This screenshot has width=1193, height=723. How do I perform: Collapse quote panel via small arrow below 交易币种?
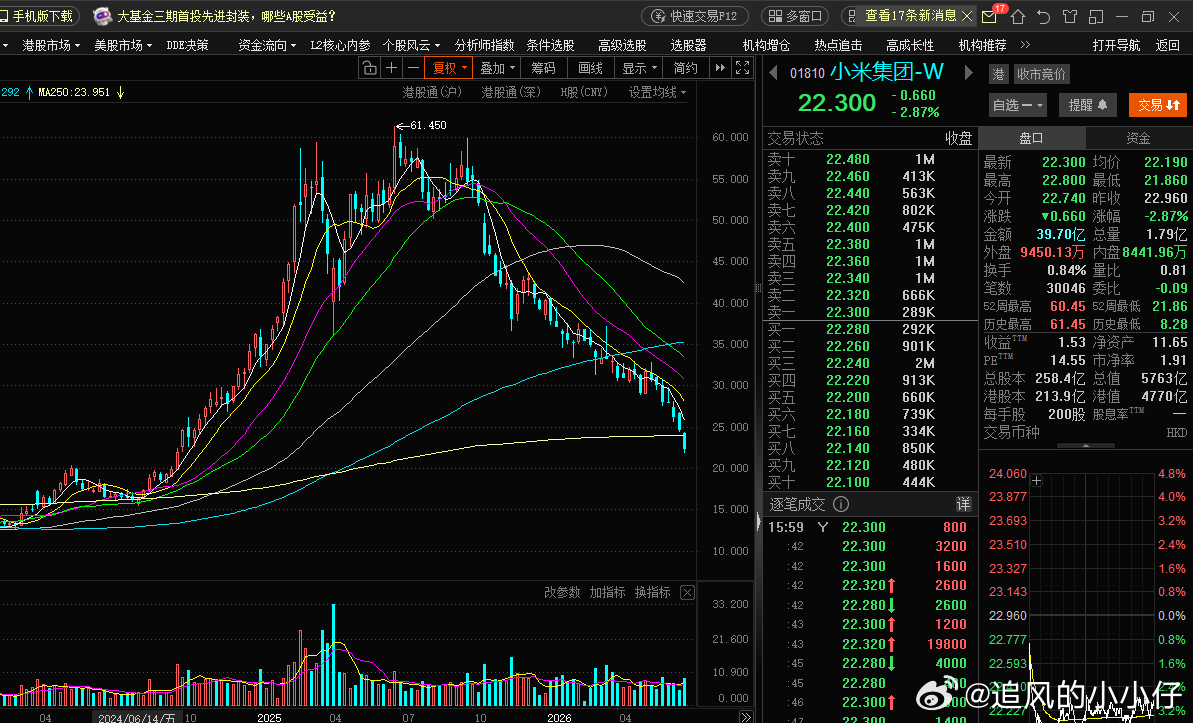pyautogui.click(x=1086, y=445)
